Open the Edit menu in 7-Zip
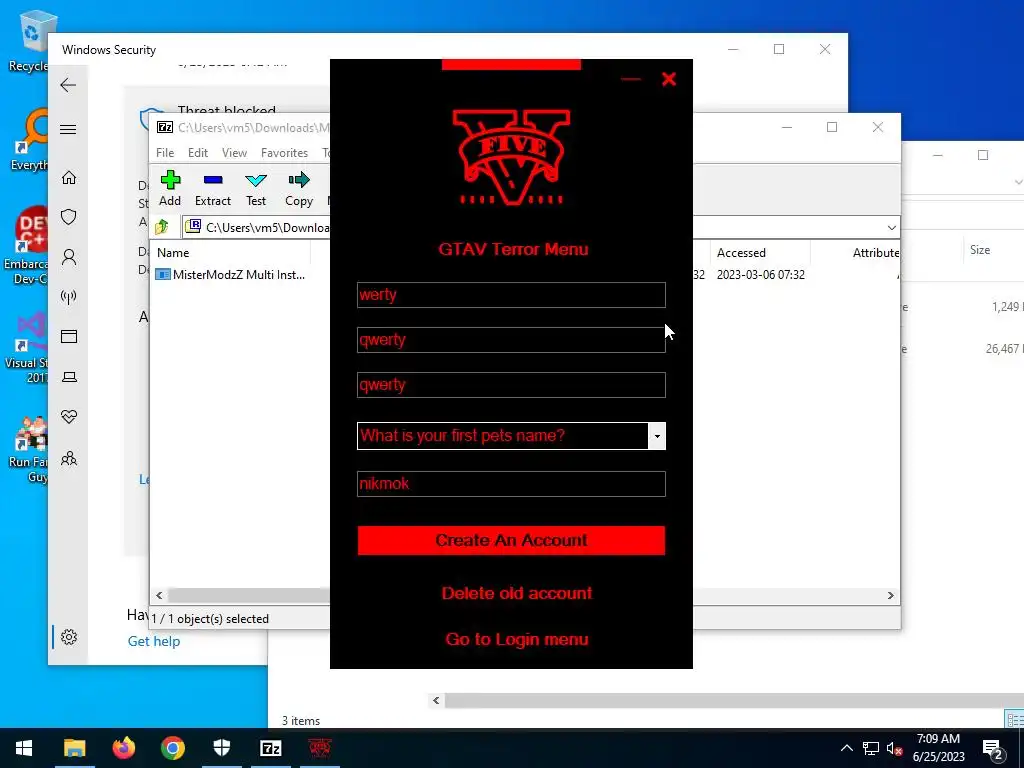Image resolution: width=1024 pixels, height=768 pixels. [198, 153]
